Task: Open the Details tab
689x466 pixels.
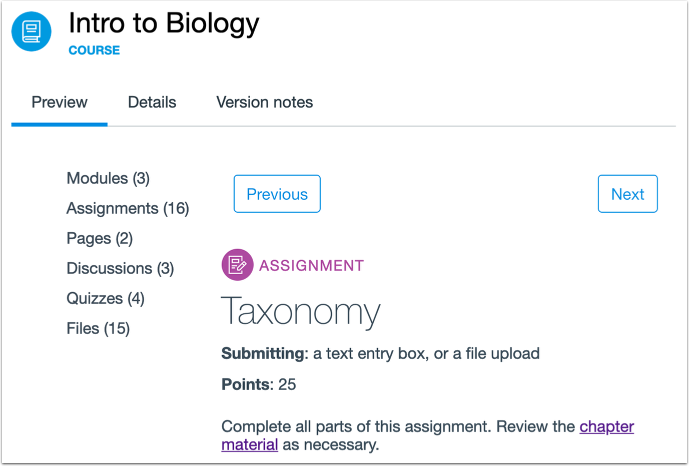Action: tap(152, 102)
